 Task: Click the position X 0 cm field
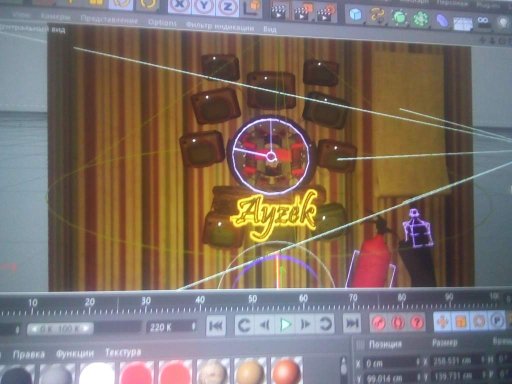(x=391, y=363)
